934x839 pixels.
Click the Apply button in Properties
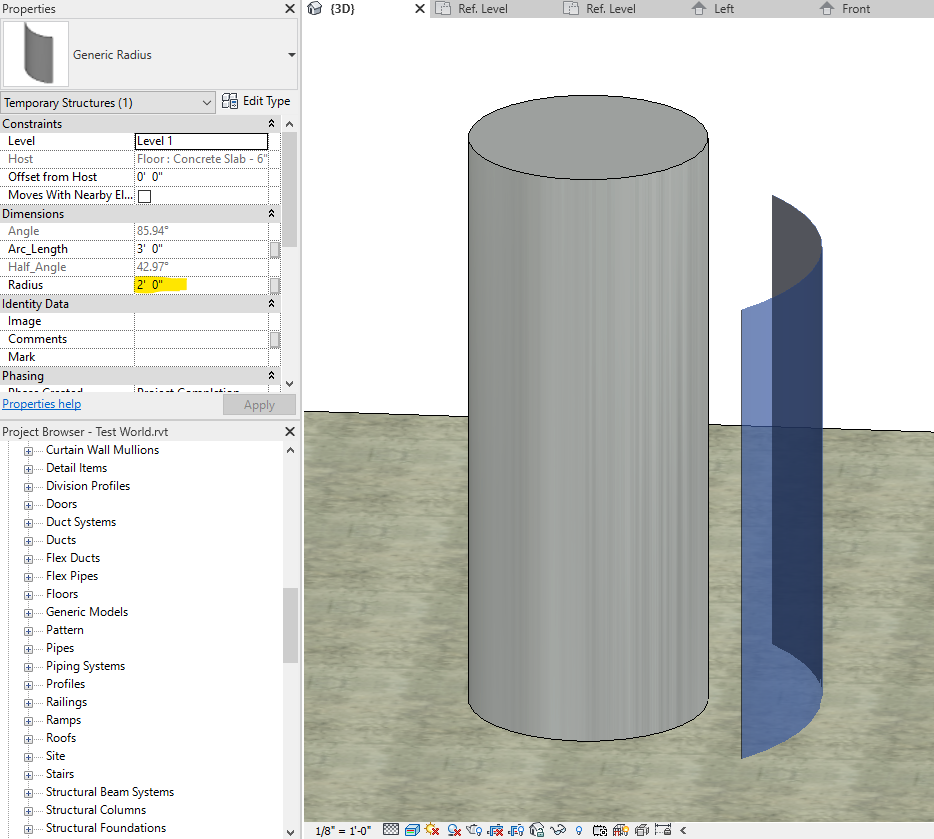pos(258,404)
